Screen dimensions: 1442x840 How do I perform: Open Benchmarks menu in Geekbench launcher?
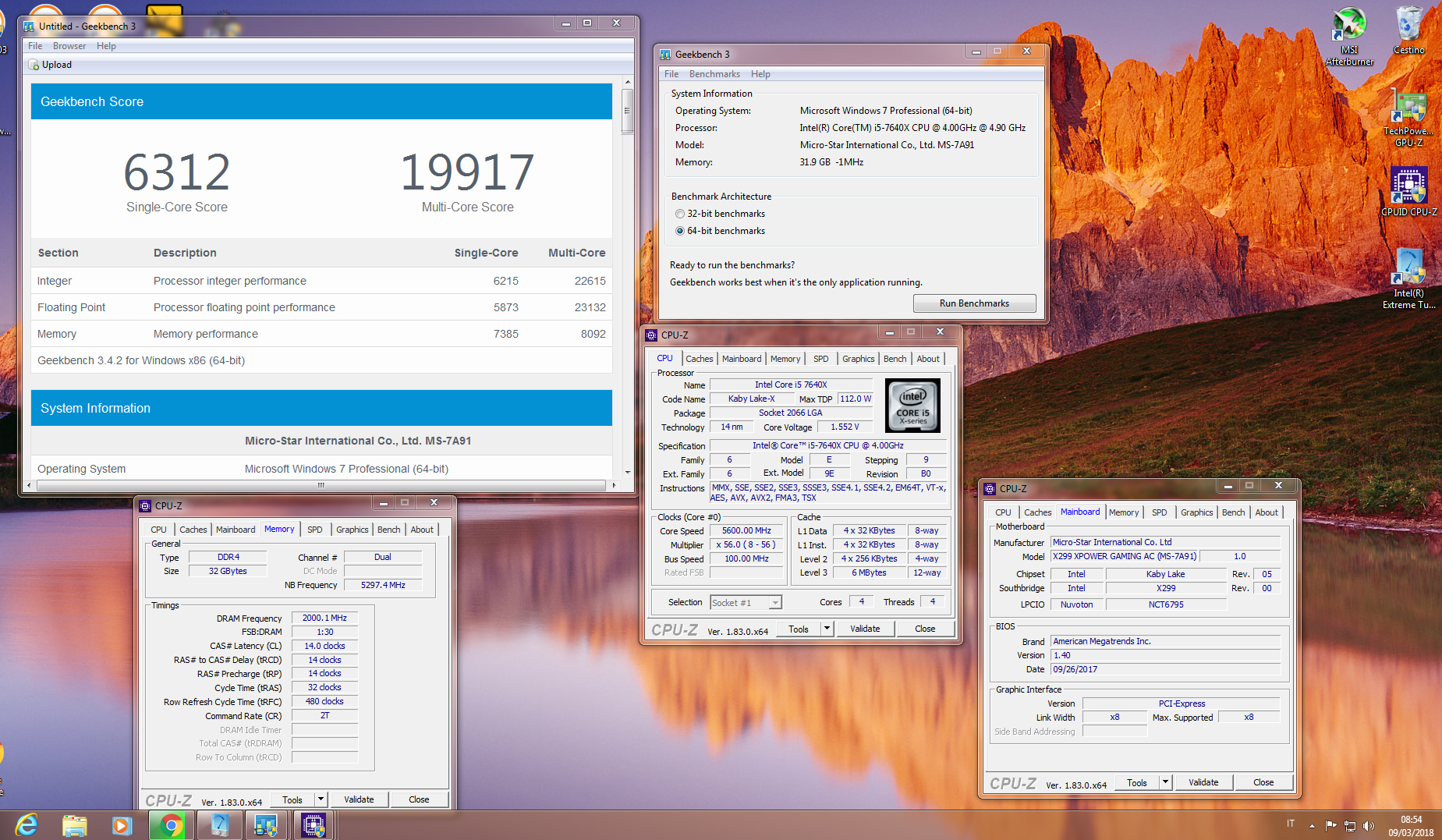click(x=714, y=74)
